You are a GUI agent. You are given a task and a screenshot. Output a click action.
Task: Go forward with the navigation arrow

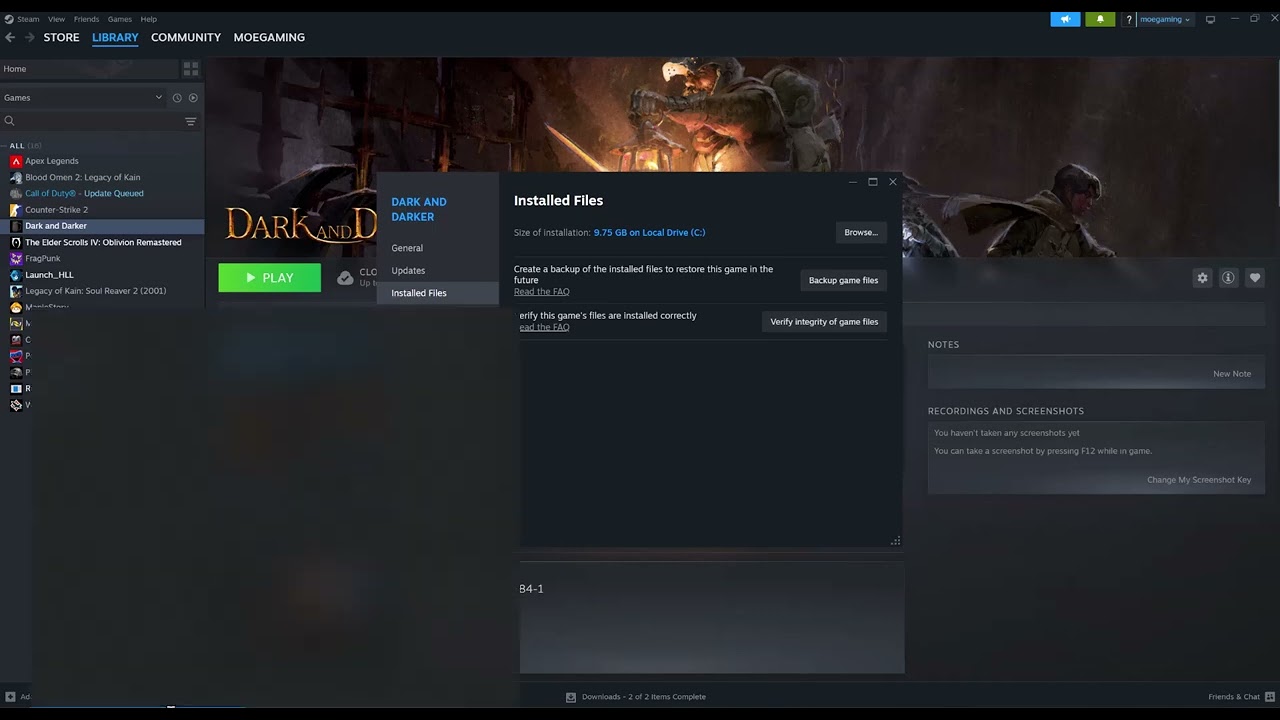coord(29,37)
